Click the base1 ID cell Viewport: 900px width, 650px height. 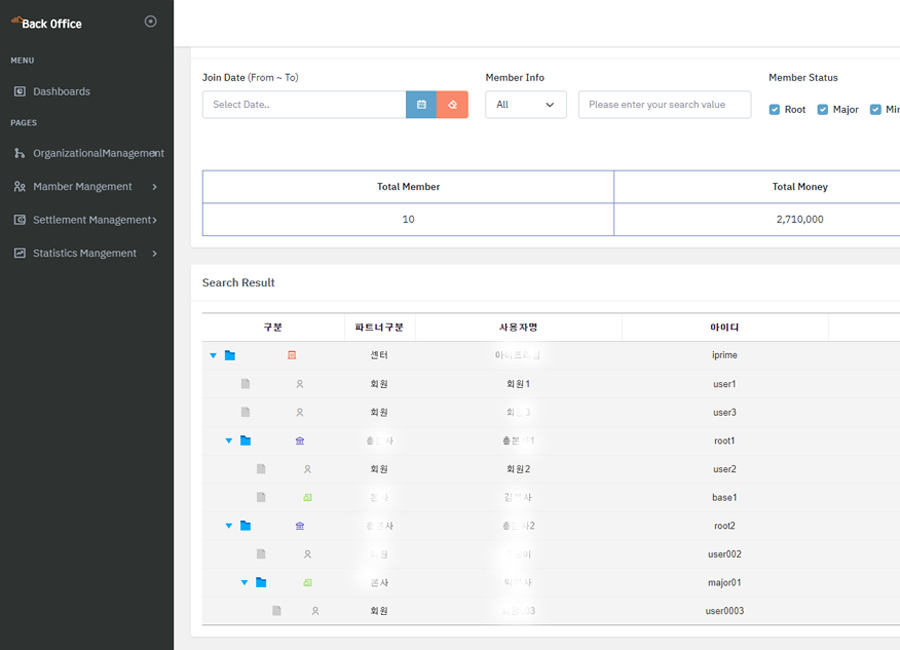coord(724,497)
